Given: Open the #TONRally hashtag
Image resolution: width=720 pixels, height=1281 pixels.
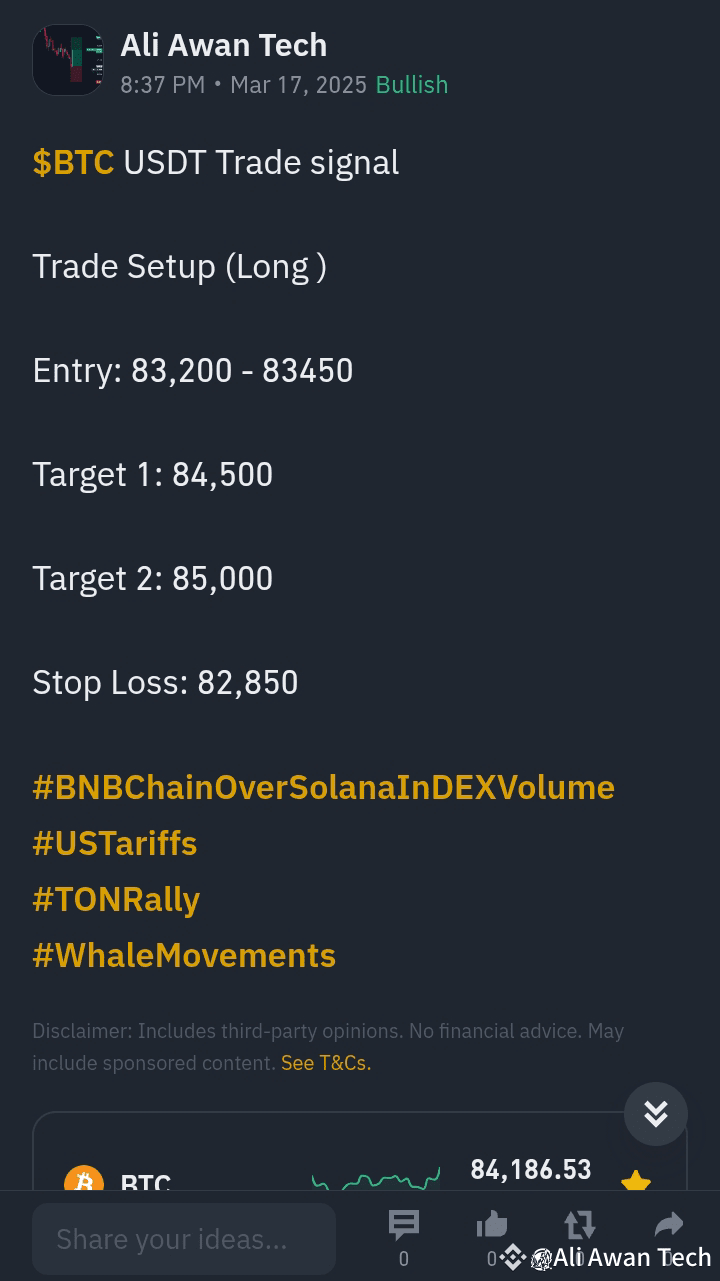Looking at the screenshot, I should pyautogui.click(x=116, y=899).
